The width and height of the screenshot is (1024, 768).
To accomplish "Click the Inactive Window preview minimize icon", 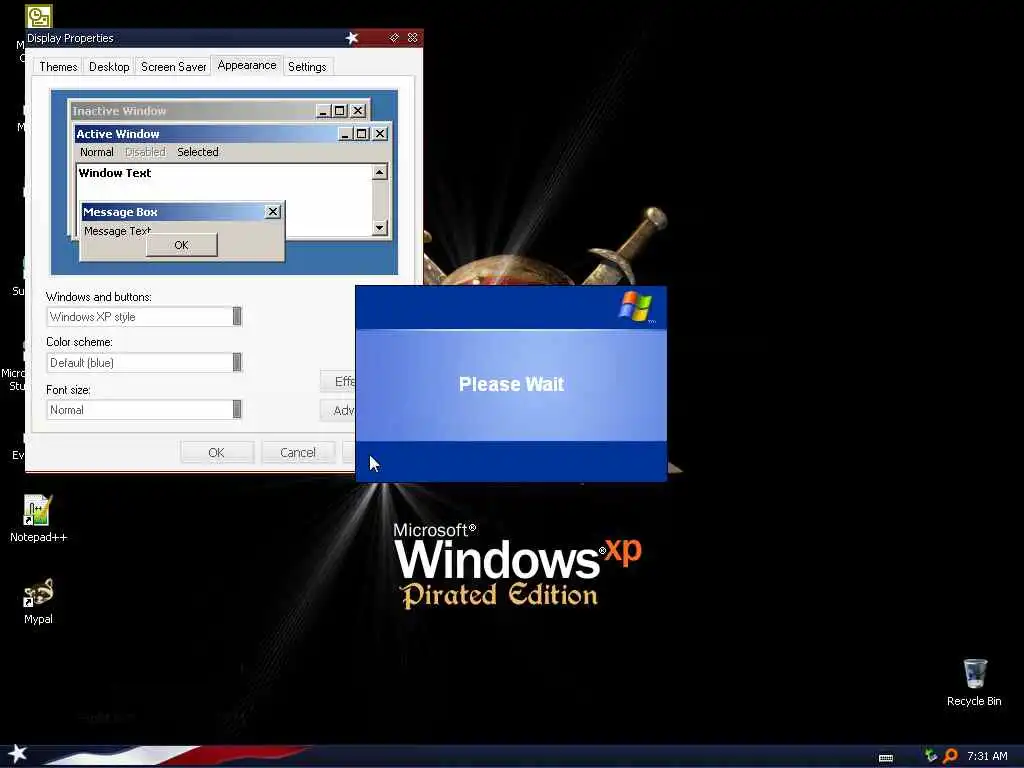I will pyautogui.click(x=323, y=111).
